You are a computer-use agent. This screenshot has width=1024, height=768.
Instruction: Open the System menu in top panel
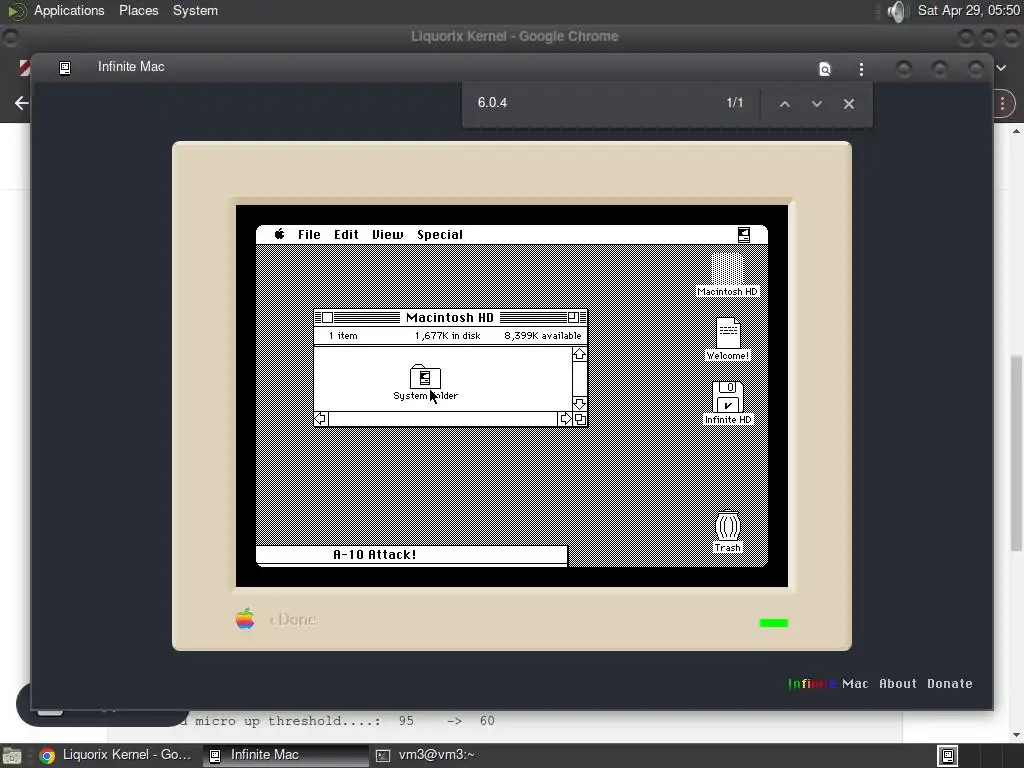point(195,10)
